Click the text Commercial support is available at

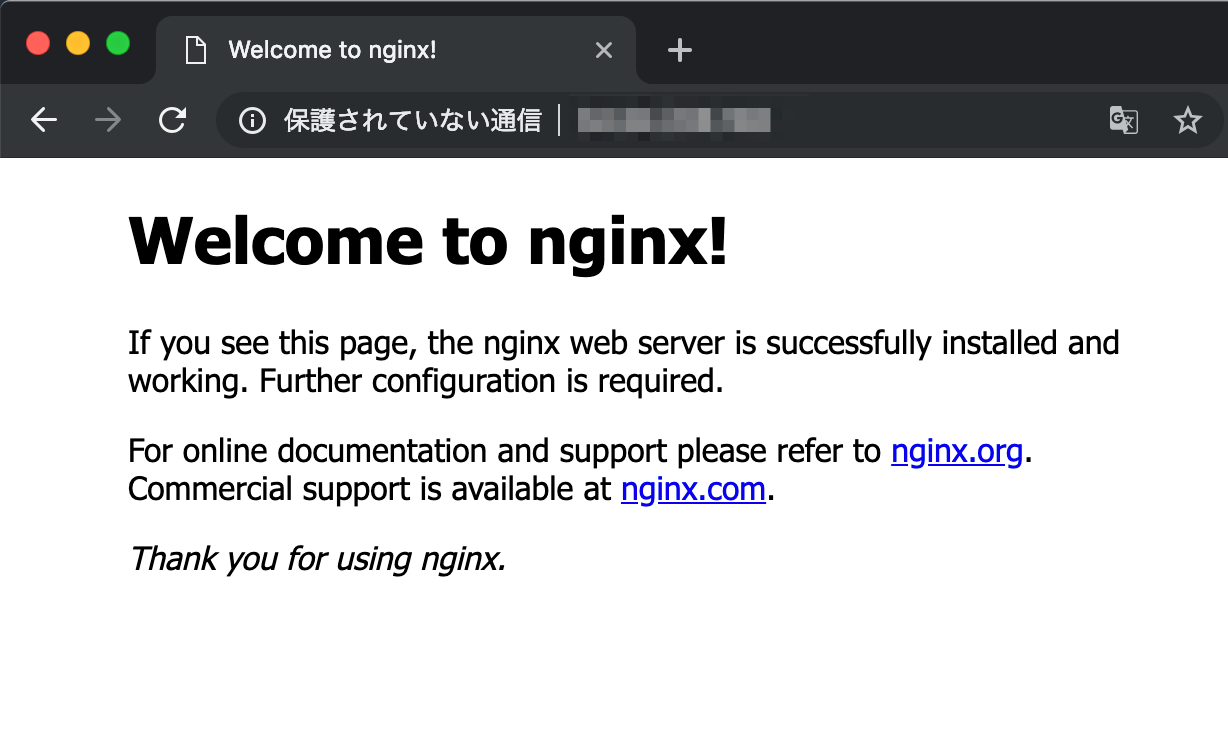[369, 490]
